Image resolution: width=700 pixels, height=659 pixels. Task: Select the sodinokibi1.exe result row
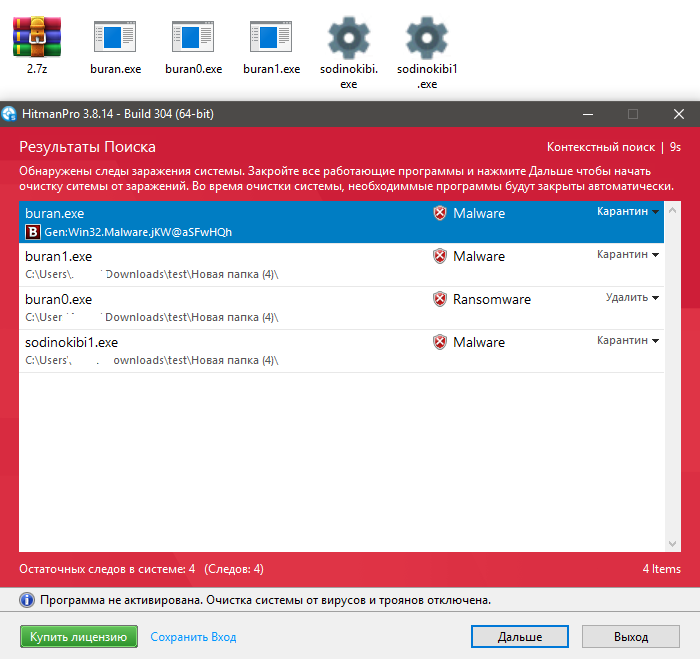[341, 351]
